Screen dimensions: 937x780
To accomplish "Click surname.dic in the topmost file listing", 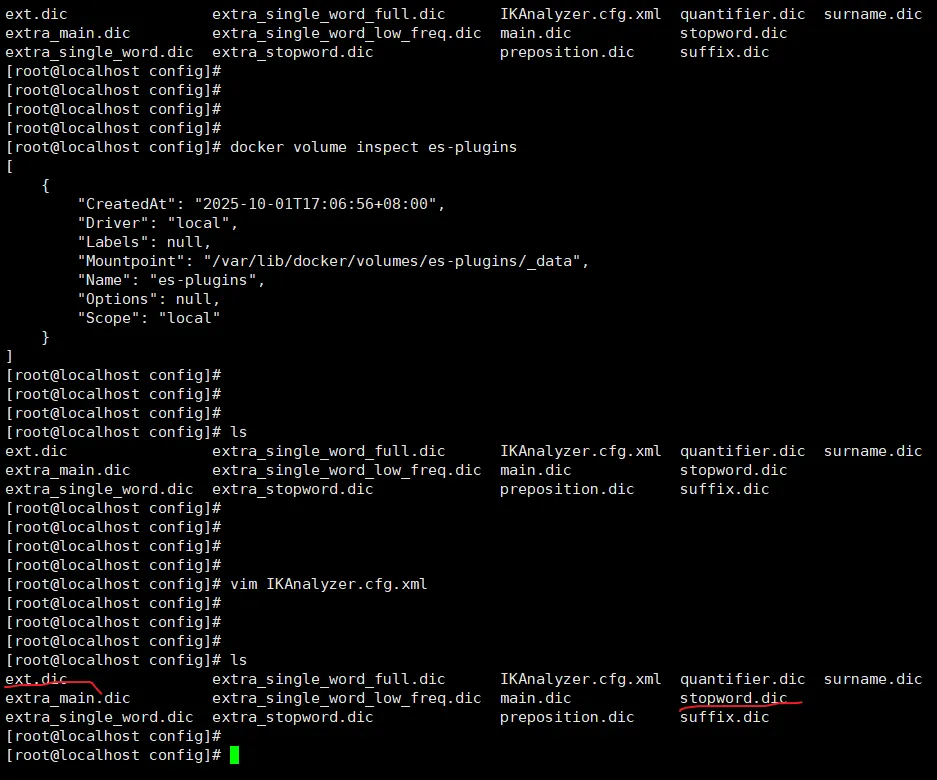I will pyautogui.click(x=873, y=14).
